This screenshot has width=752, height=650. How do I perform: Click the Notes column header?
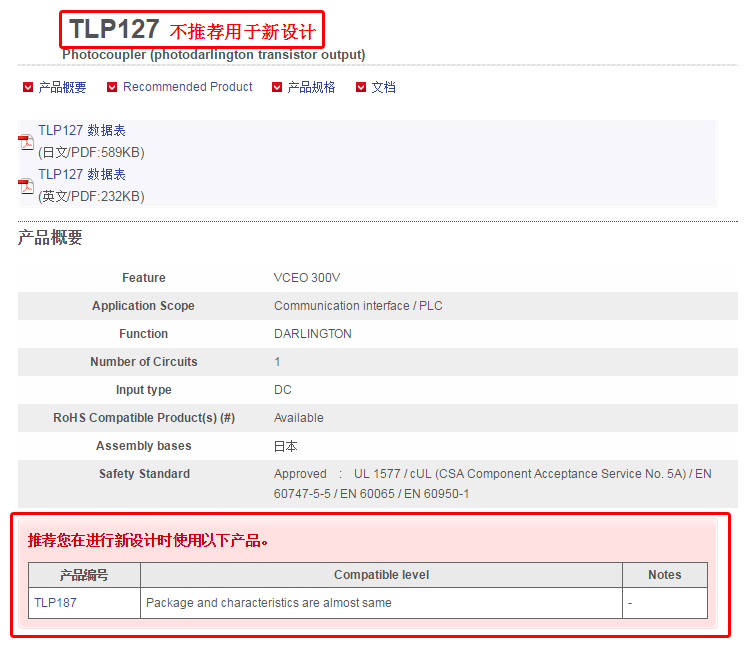(x=664, y=575)
